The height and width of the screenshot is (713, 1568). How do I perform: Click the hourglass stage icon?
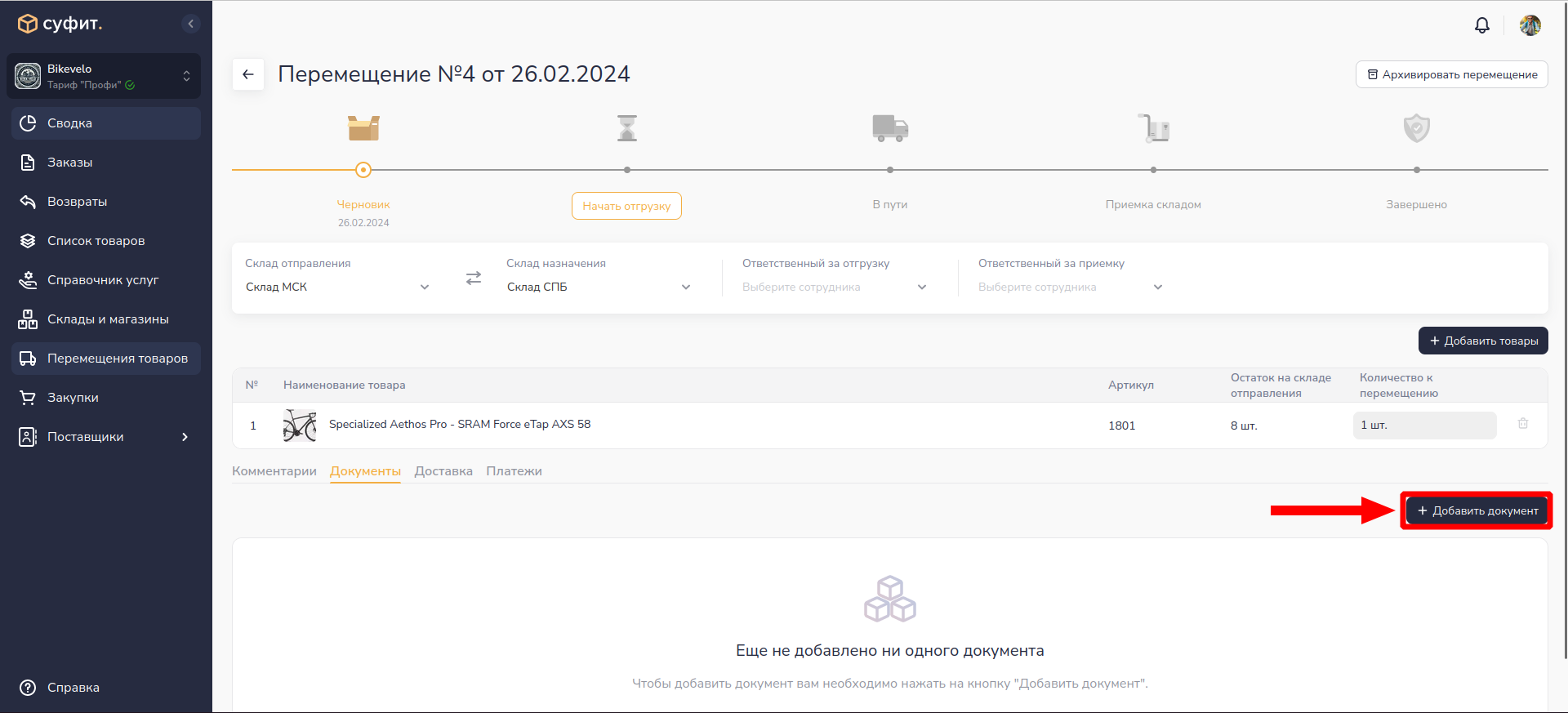click(x=627, y=127)
